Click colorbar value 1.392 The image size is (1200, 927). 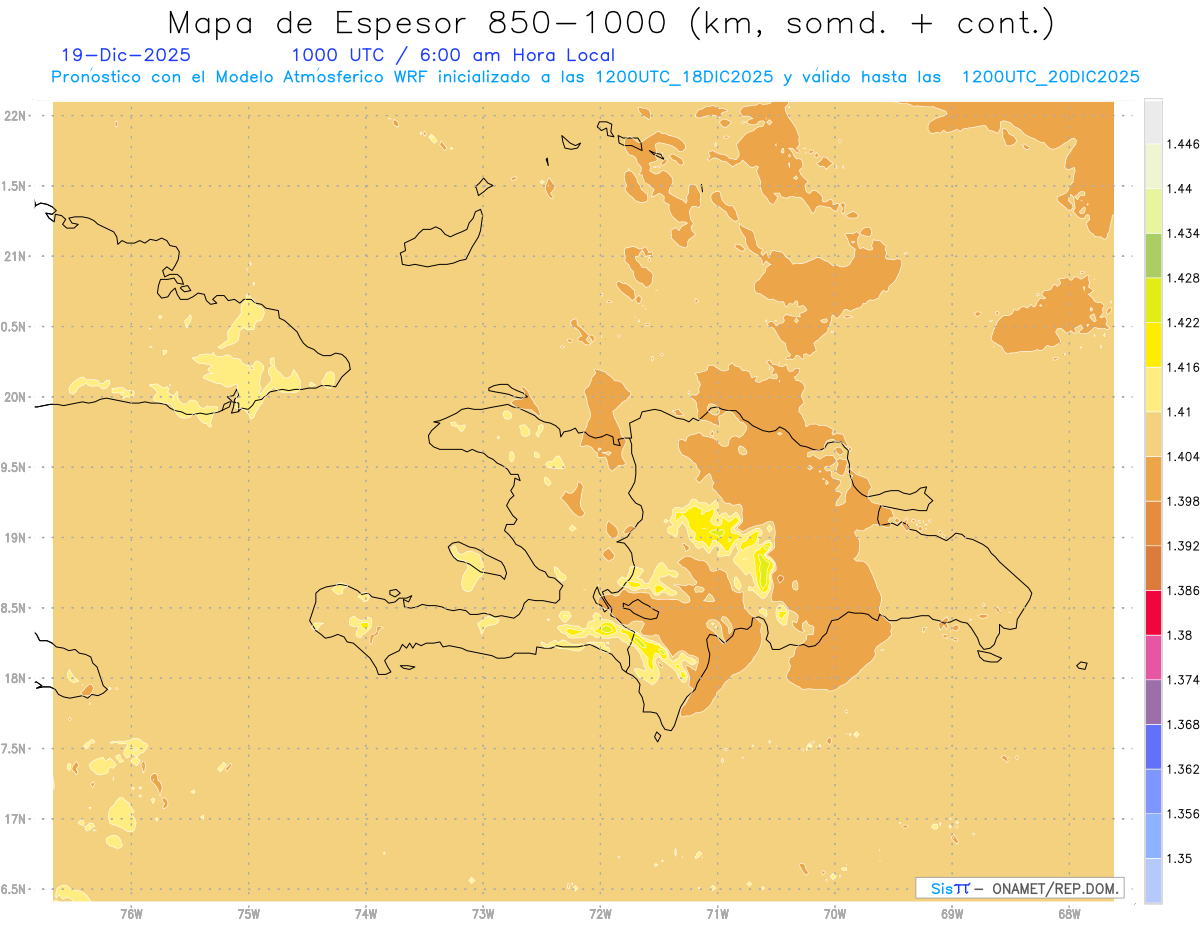(1183, 546)
